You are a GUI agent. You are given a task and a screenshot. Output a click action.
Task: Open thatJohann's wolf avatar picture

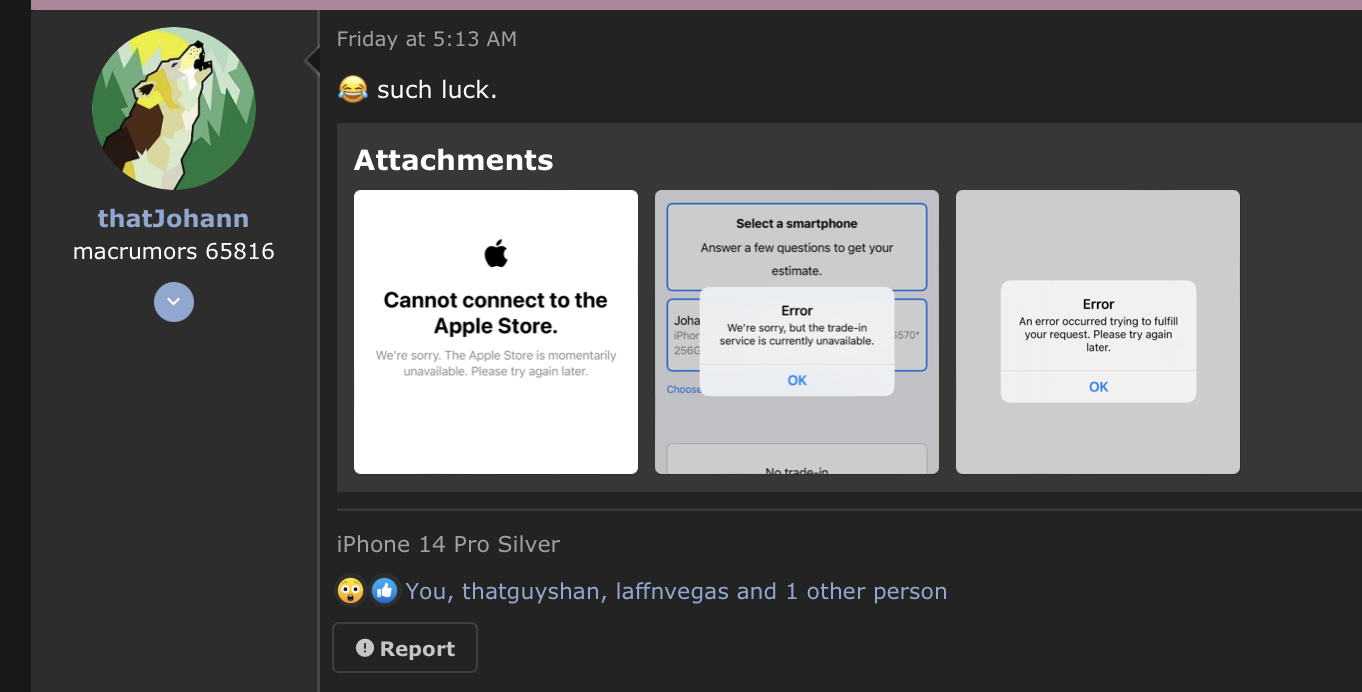pyautogui.click(x=174, y=109)
